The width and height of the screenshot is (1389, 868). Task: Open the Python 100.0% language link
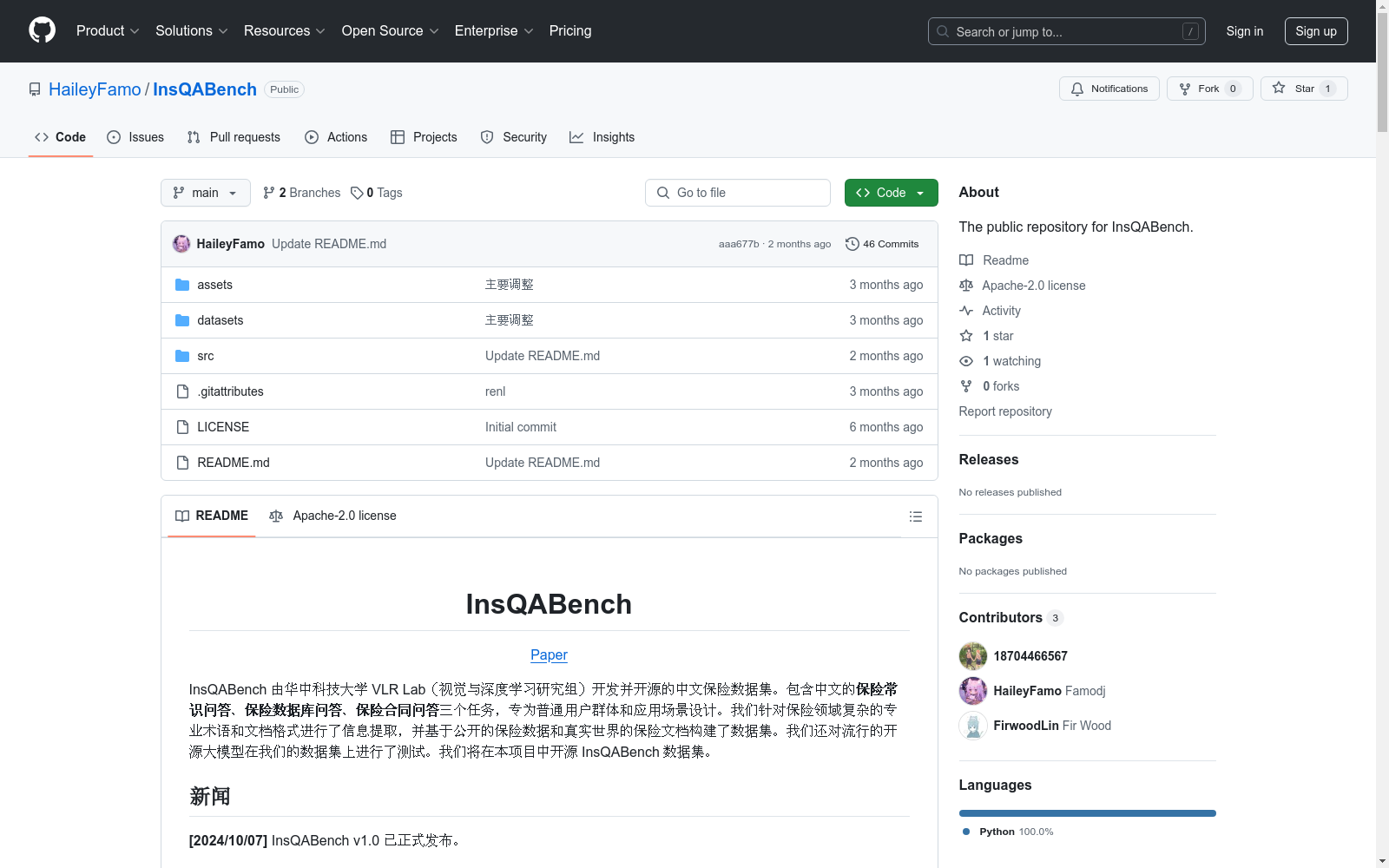[1008, 832]
